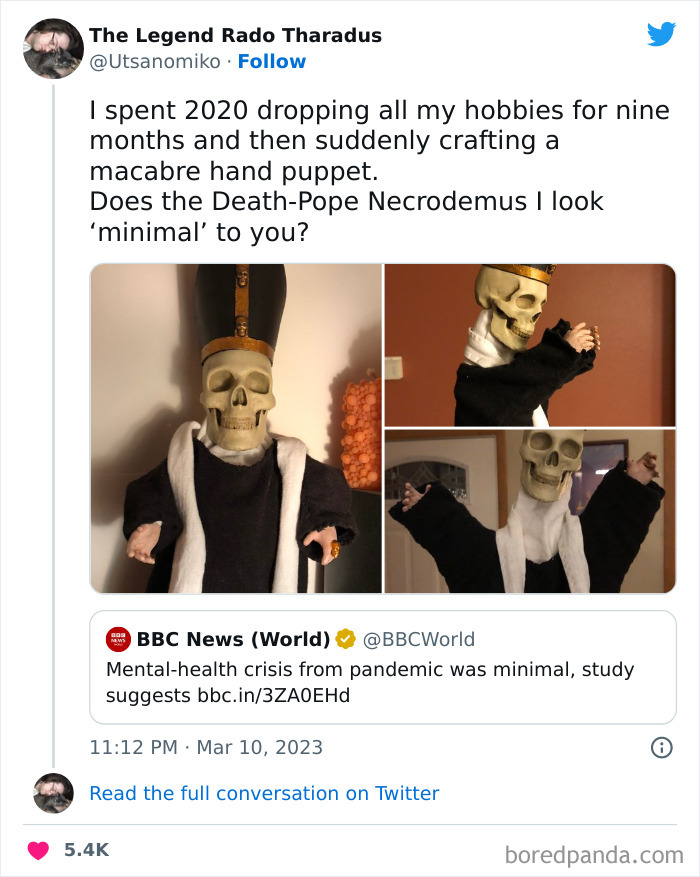700x877 pixels.
Task: Click the BBC News avatar logo
Action: click(x=118, y=639)
